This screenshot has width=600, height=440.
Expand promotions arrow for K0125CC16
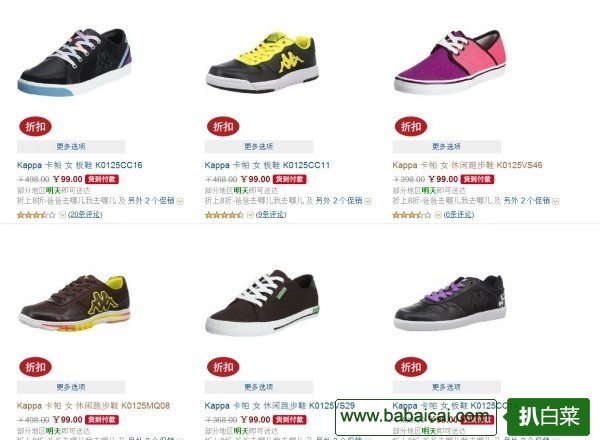pyautogui.click(x=180, y=201)
